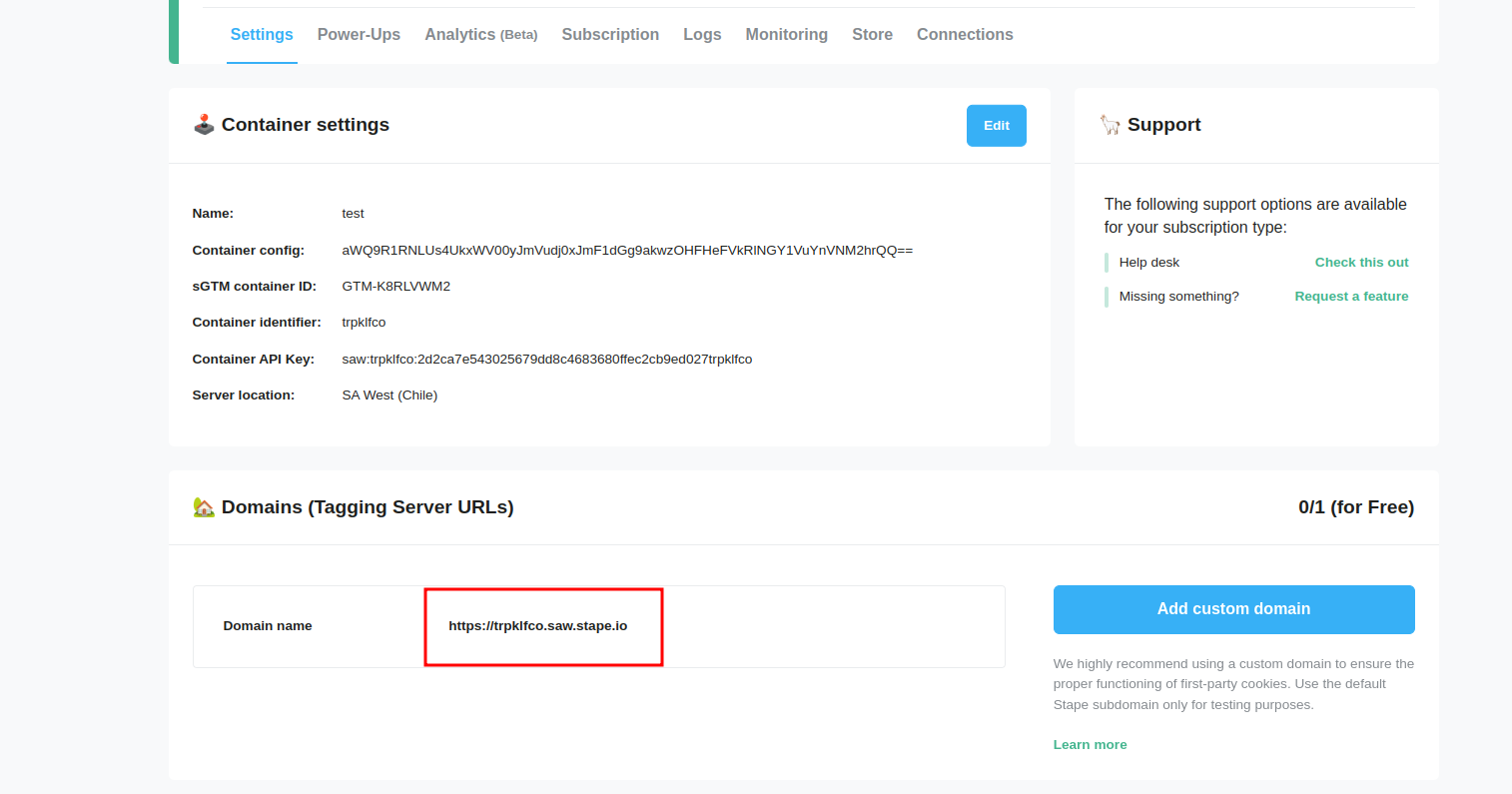Switch to the Subscription tab

[x=610, y=34]
